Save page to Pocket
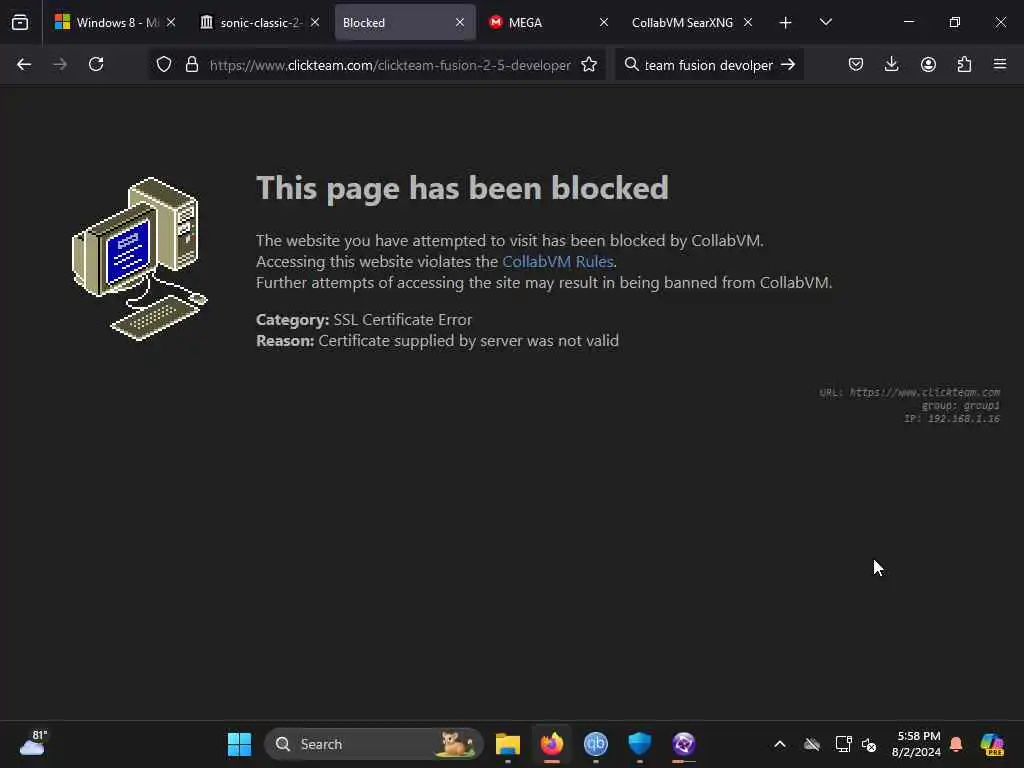 [x=856, y=65]
